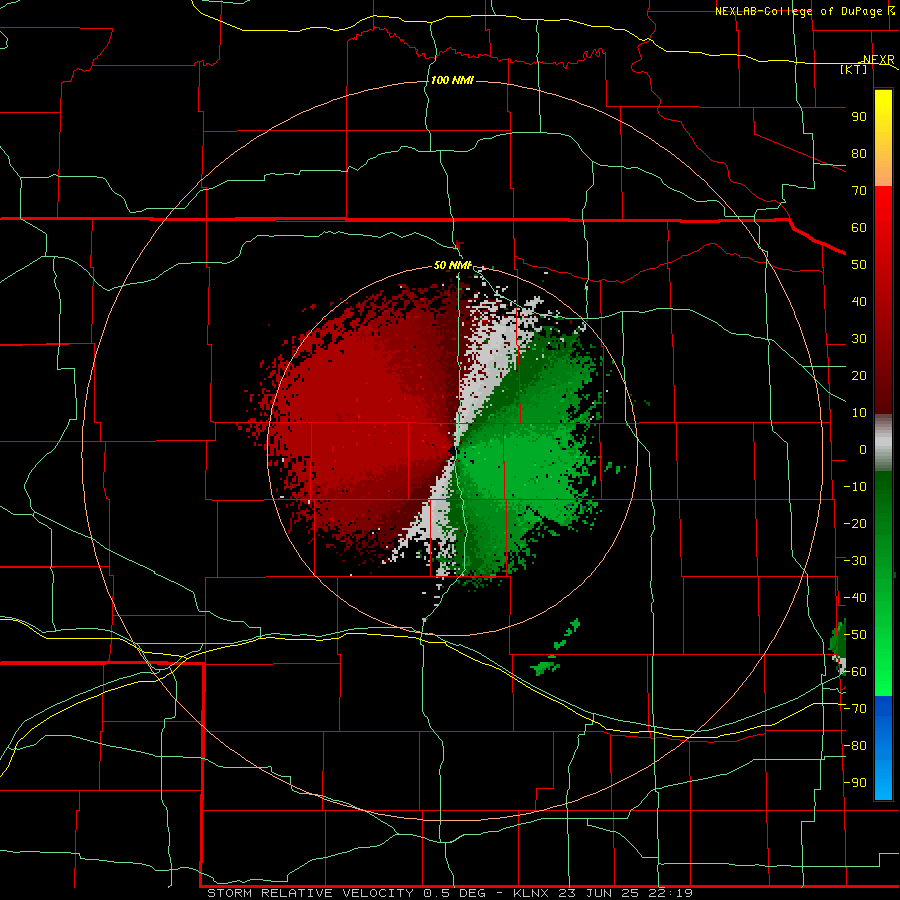The height and width of the screenshot is (900, 900).
Task: Click the -20 value on the velocity scale
Action: 855,524
